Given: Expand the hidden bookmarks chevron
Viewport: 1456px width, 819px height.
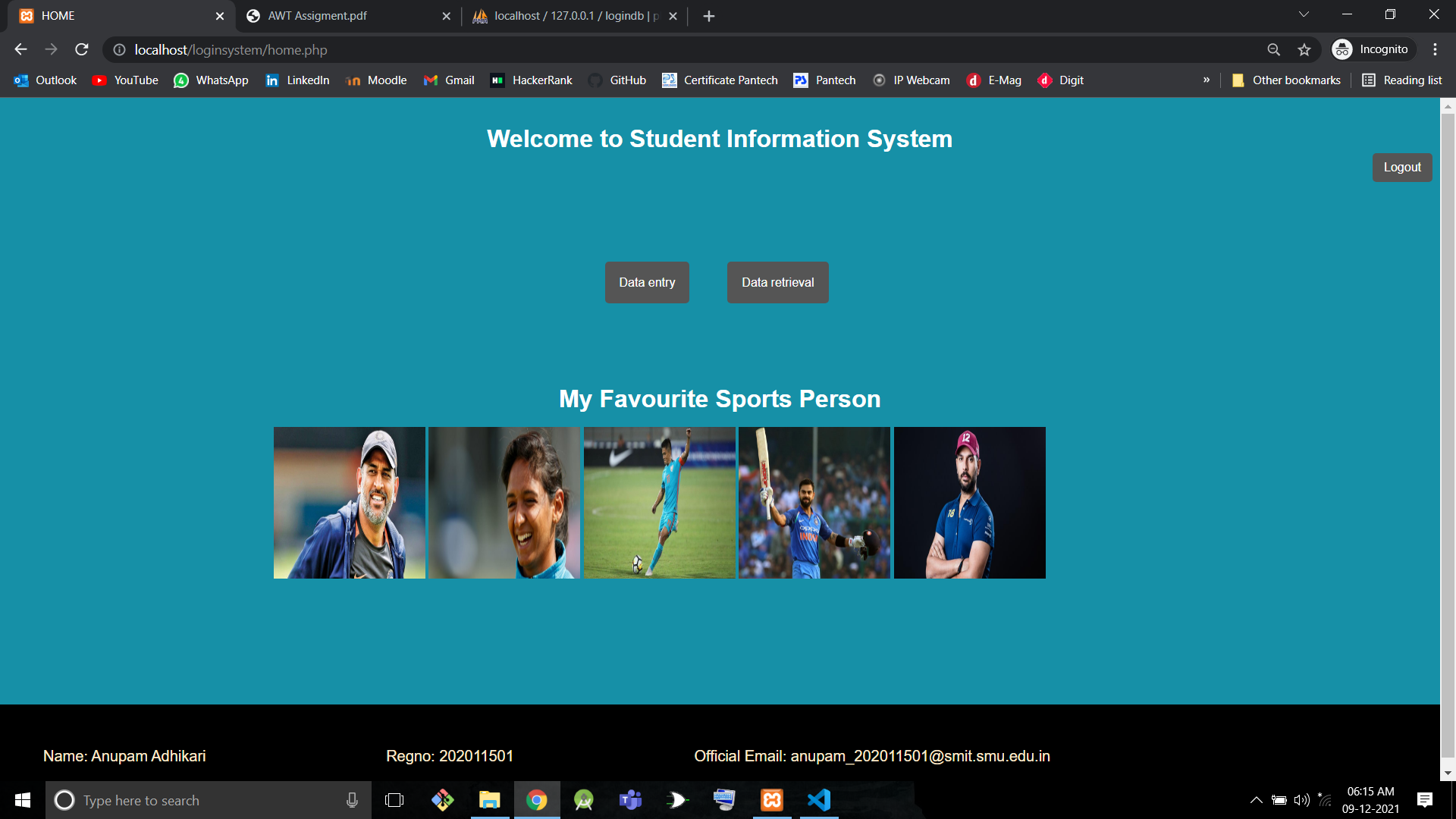Looking at the screenshot, I should [1206, 80].
